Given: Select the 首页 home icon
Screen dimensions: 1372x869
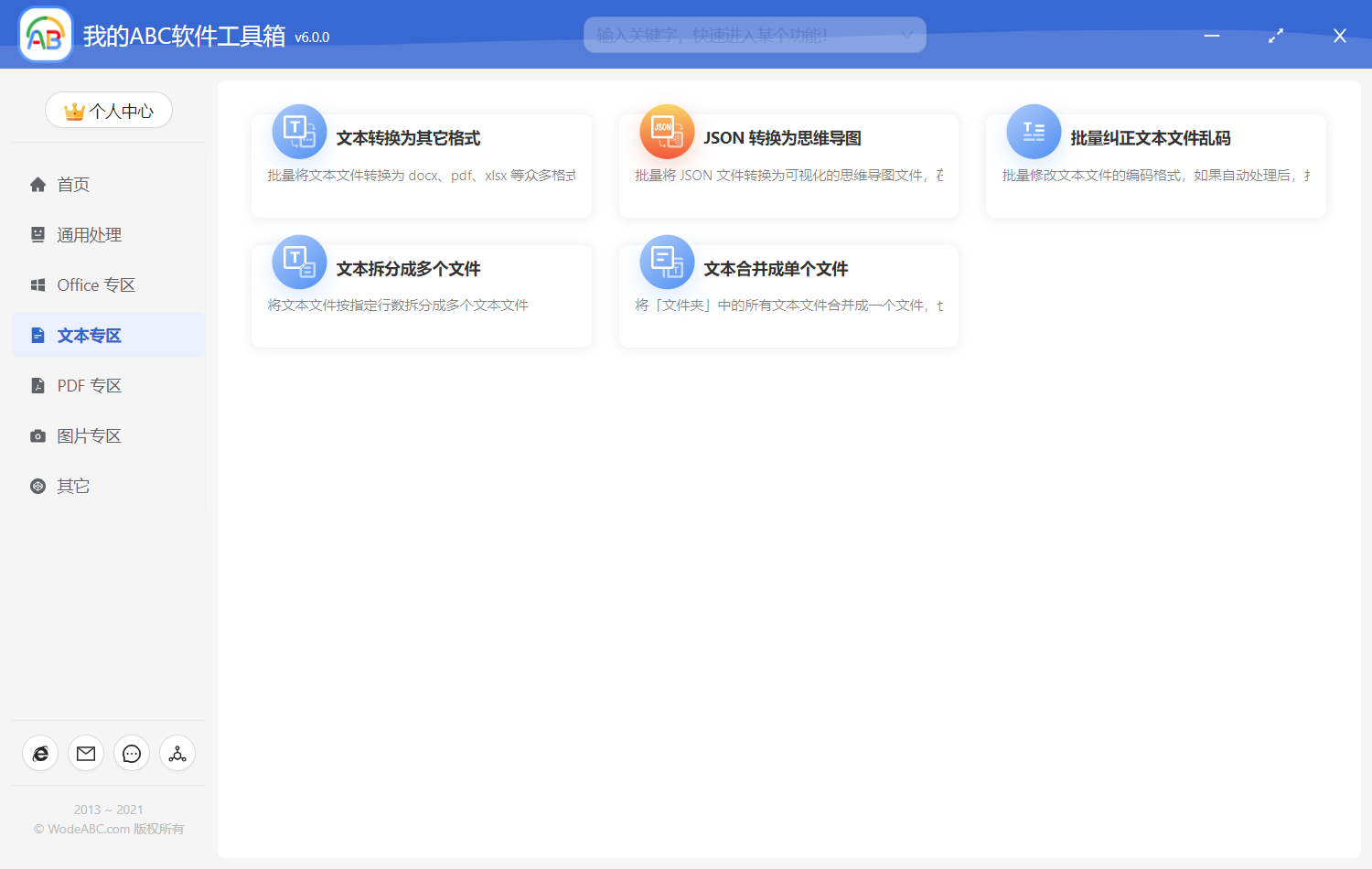Looking at the screenshot, I should (x=38, y=184).
